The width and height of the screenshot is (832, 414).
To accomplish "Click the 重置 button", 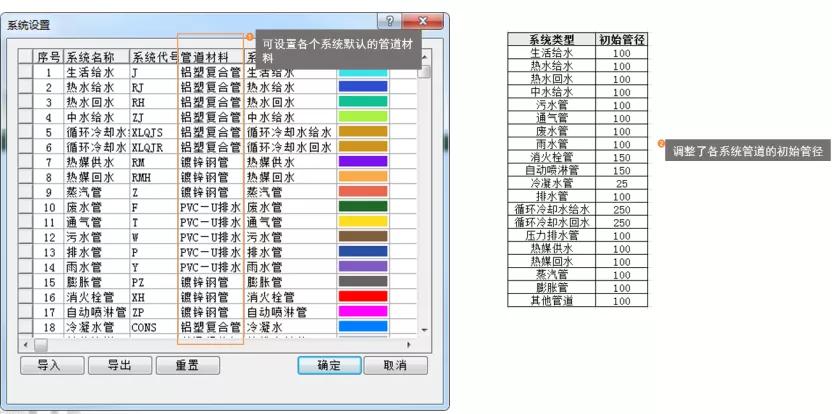I will click(187, 365).
